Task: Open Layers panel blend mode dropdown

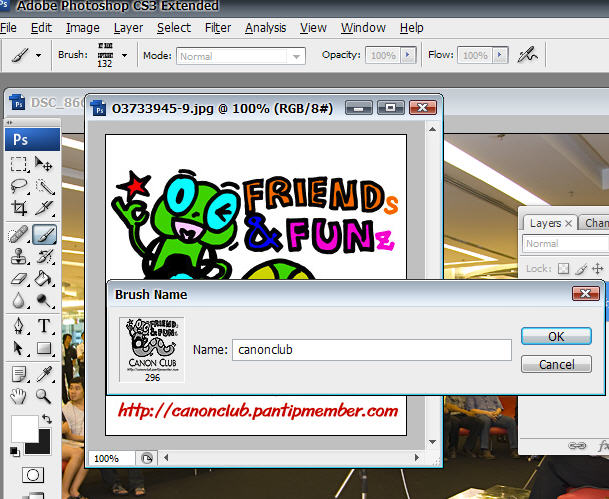Action: 565,243
